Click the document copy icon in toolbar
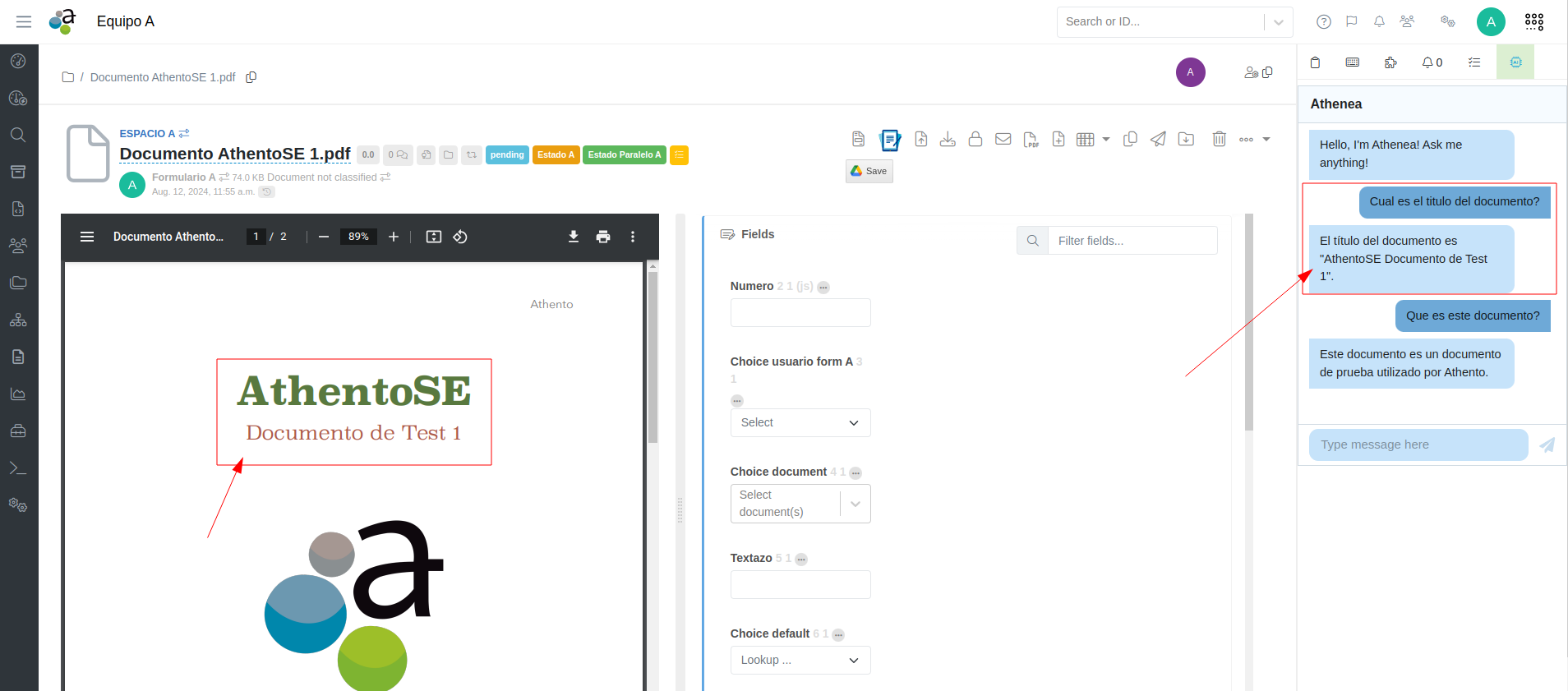Screen dimensions: 1568x691 point(1130,139)
